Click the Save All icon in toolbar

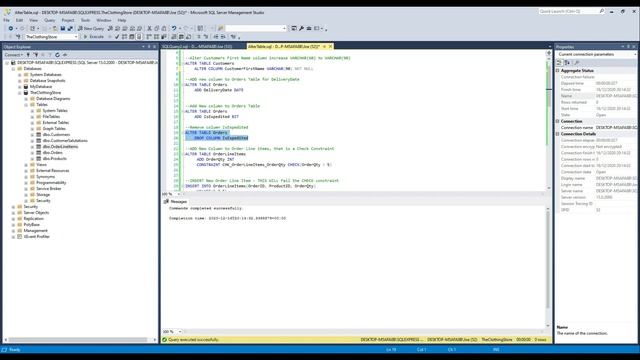(x=70, y=29)
